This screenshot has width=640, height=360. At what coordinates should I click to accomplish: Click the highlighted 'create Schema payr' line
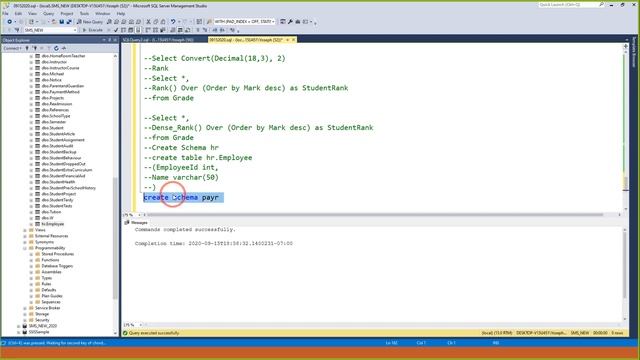click(183, 198)
